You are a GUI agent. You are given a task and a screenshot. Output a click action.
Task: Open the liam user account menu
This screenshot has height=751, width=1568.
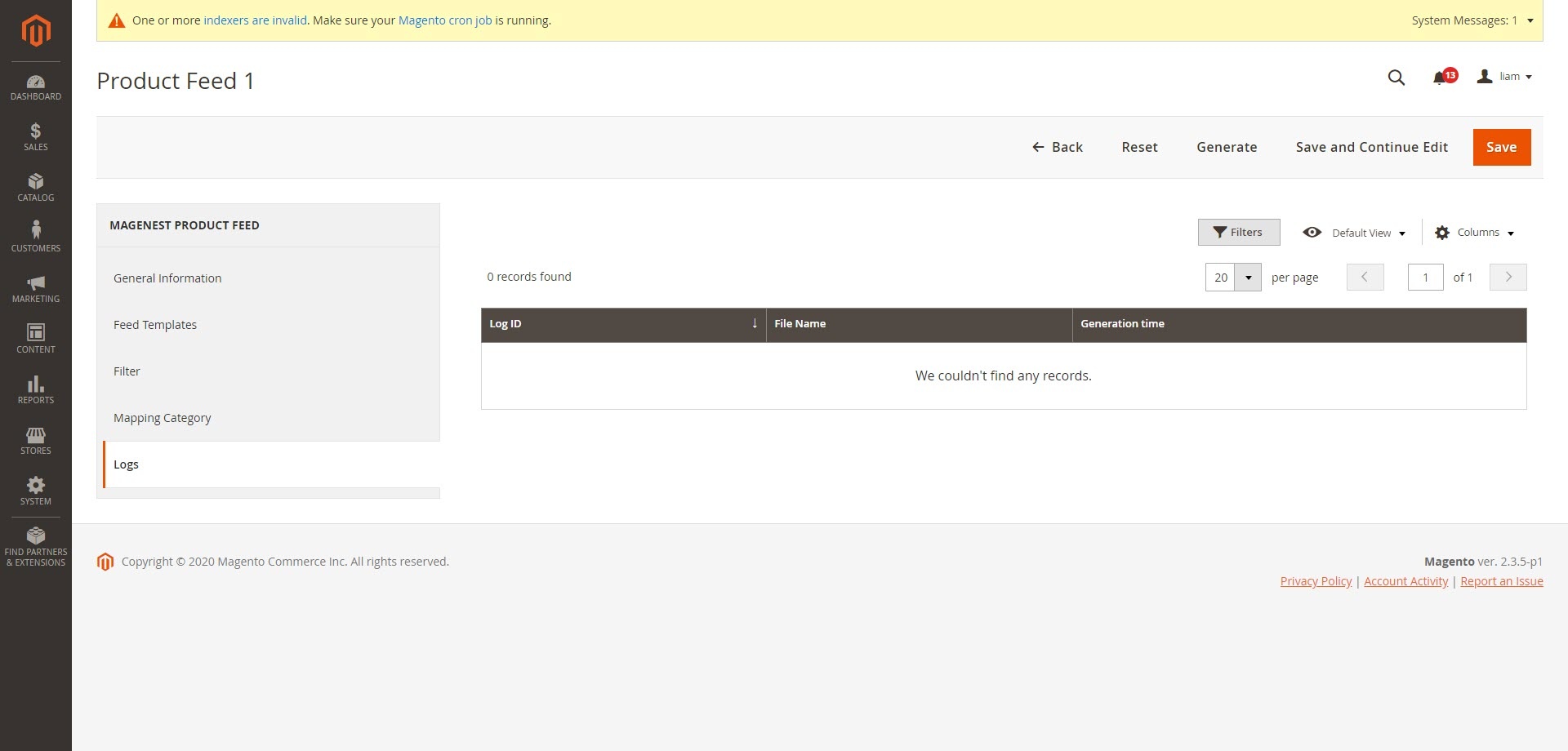click(x=1504, y=77)
